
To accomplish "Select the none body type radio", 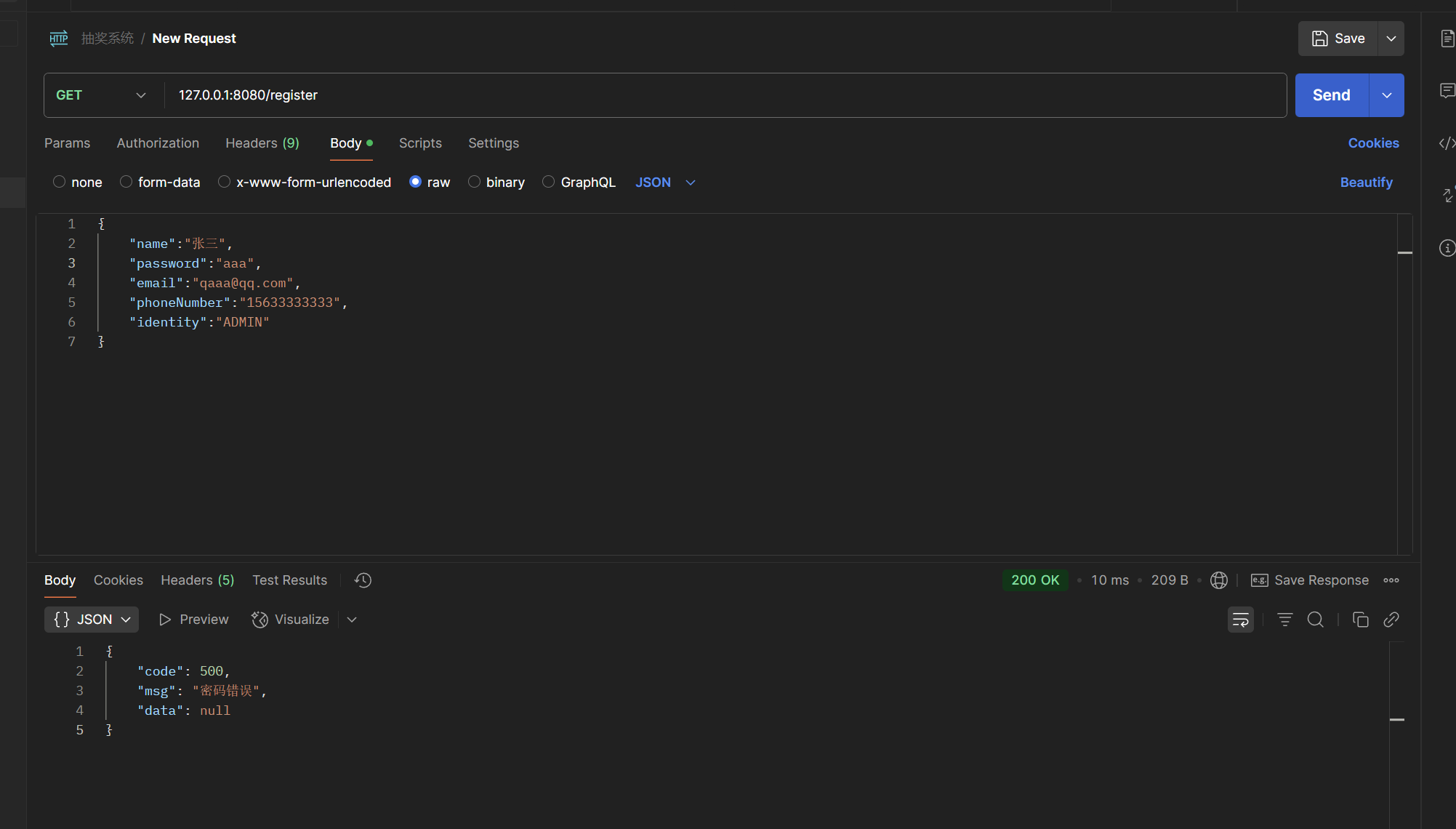I will 60,182.
